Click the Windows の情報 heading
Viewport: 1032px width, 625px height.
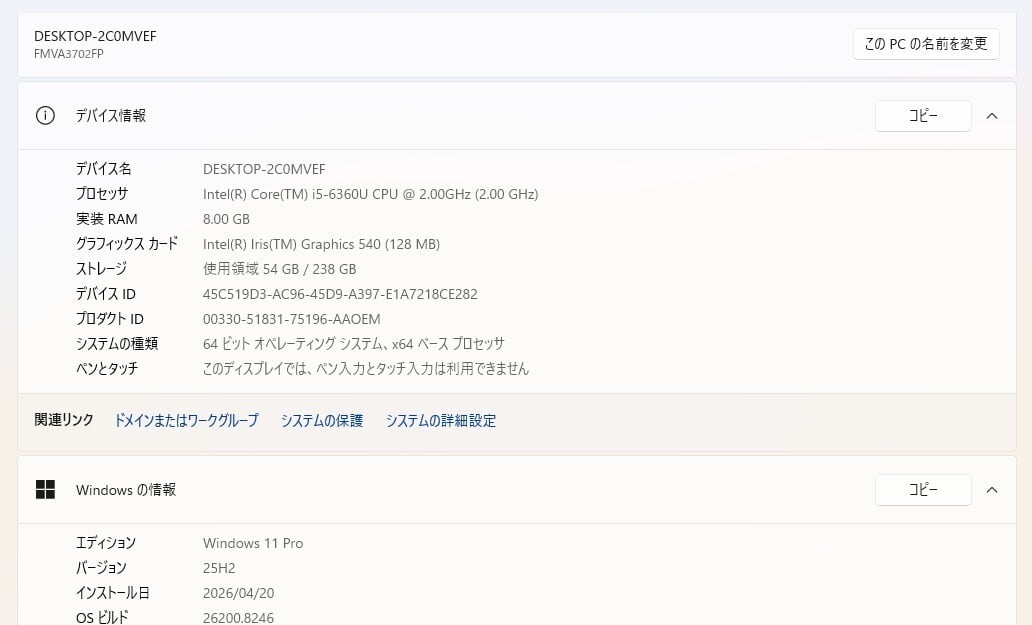click(126, 490)
